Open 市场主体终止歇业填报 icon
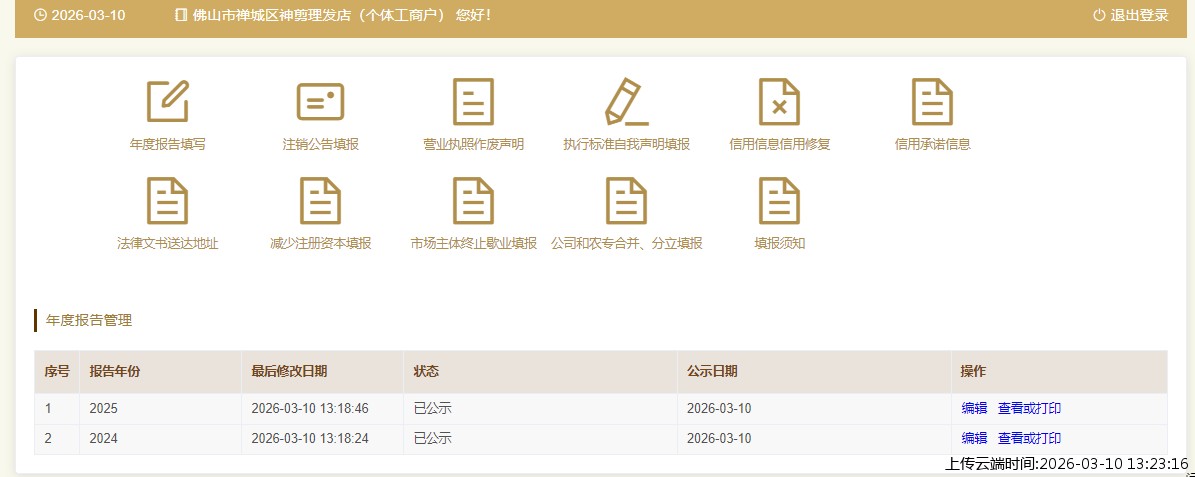The width and height of the screenshot is (1195, 477). pos(473,201)
